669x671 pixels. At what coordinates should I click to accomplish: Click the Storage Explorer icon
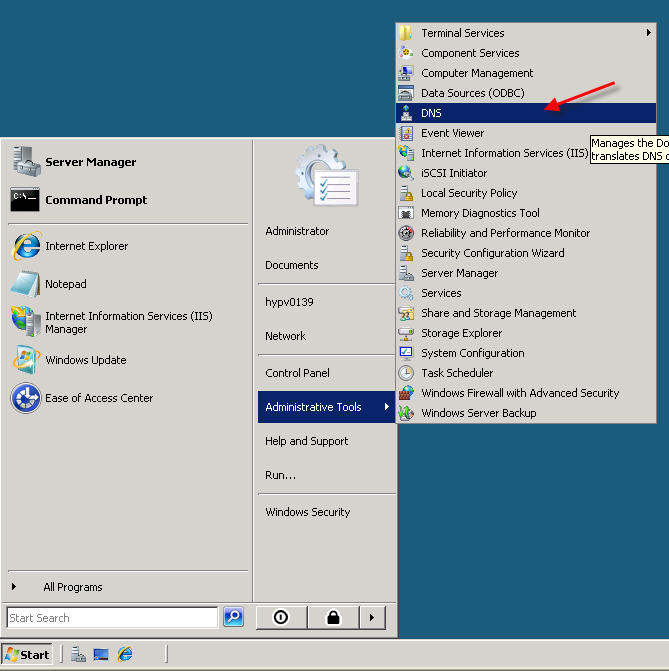pyautogui.click(x=406, y=333)
